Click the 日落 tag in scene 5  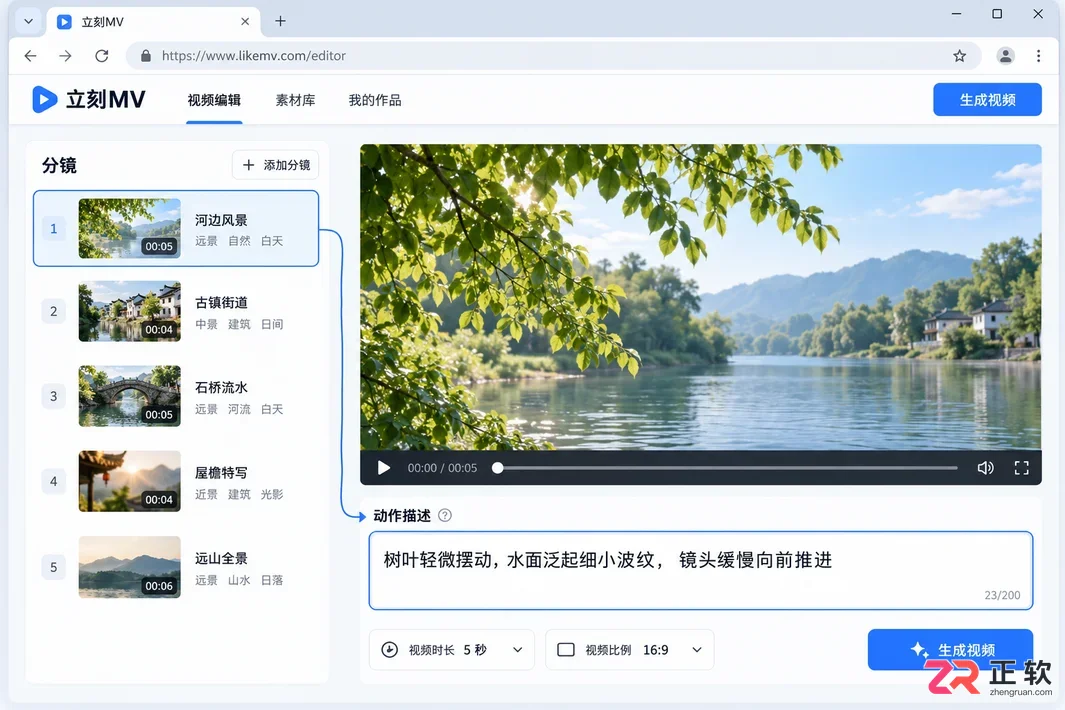pos(272,580)
